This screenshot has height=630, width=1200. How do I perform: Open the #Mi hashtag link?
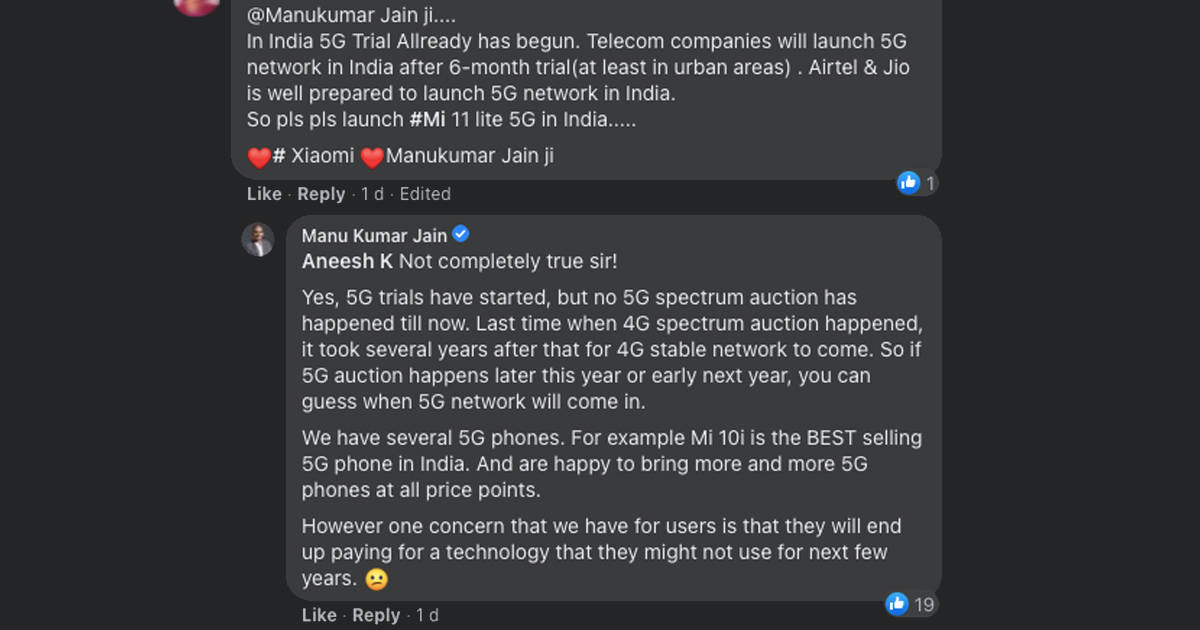coord(427,121)
